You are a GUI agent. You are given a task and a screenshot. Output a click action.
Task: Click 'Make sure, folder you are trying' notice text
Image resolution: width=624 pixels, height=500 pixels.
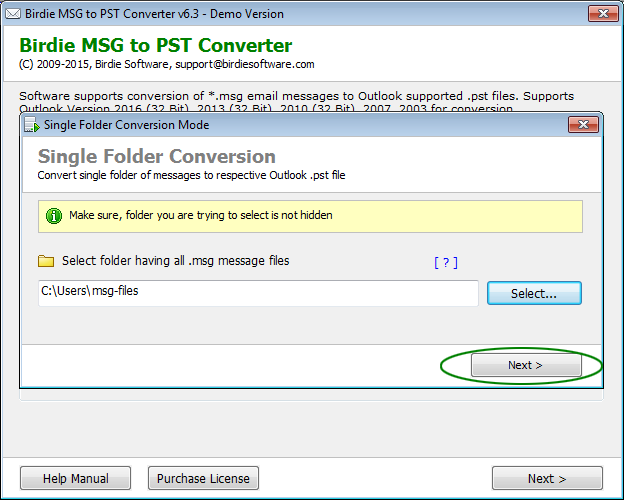pyautogui.click(x=201, y=215)
